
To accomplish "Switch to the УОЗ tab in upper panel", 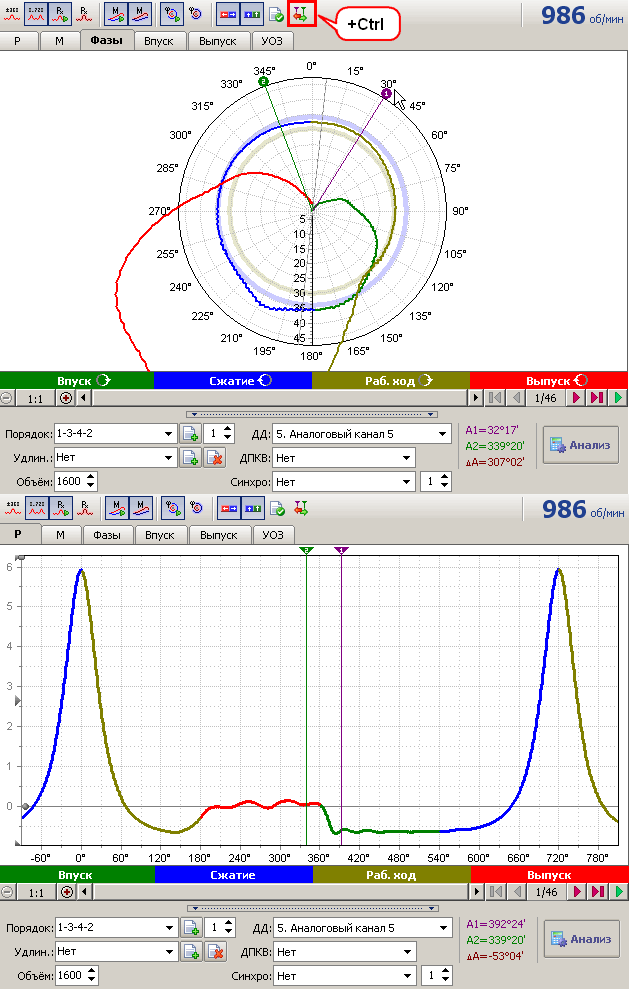I will [272, 41].
